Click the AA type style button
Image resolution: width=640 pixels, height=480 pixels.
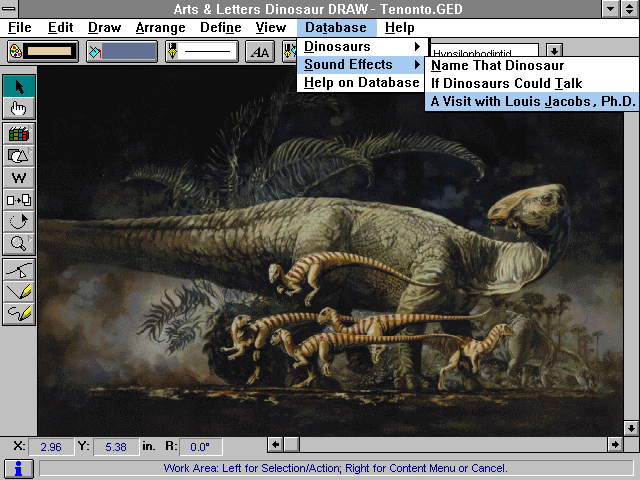pos(260,52)
